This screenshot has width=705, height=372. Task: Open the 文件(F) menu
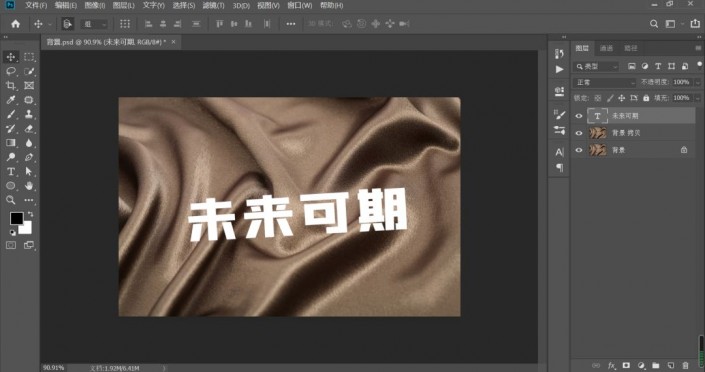36,5
